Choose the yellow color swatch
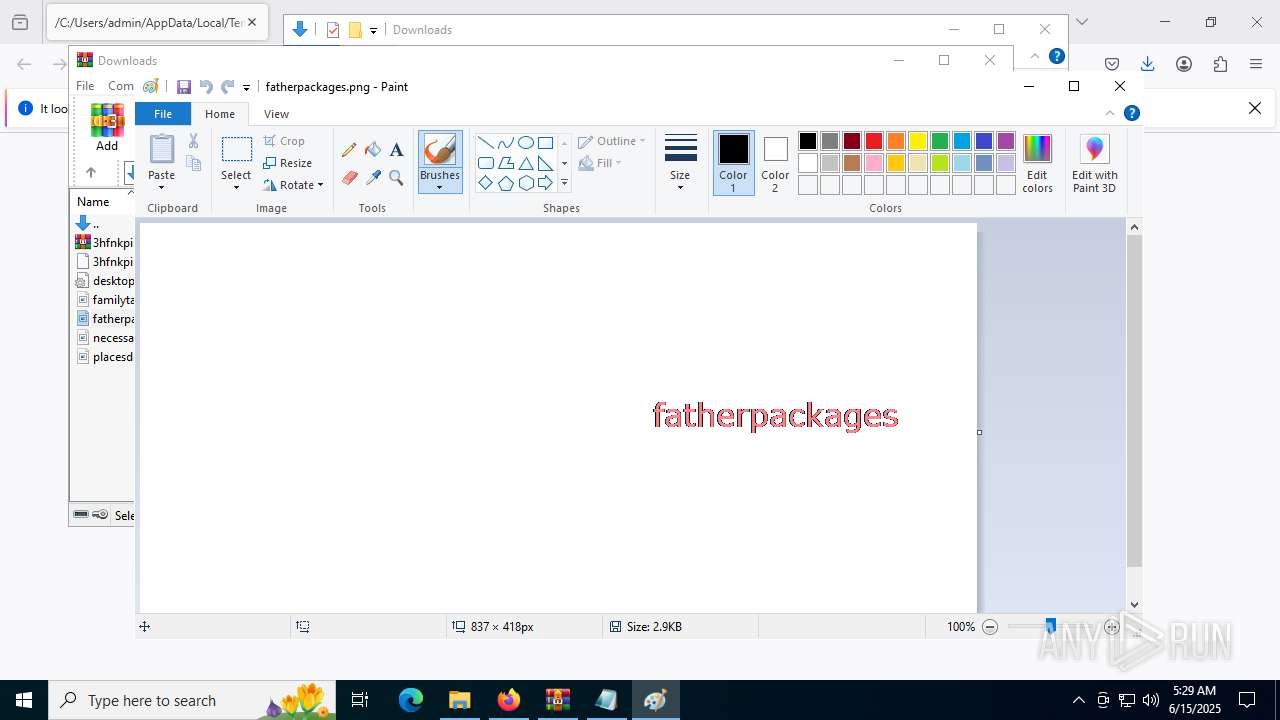The height and width of the screenshot is (720, 1280). click(918, 141)
